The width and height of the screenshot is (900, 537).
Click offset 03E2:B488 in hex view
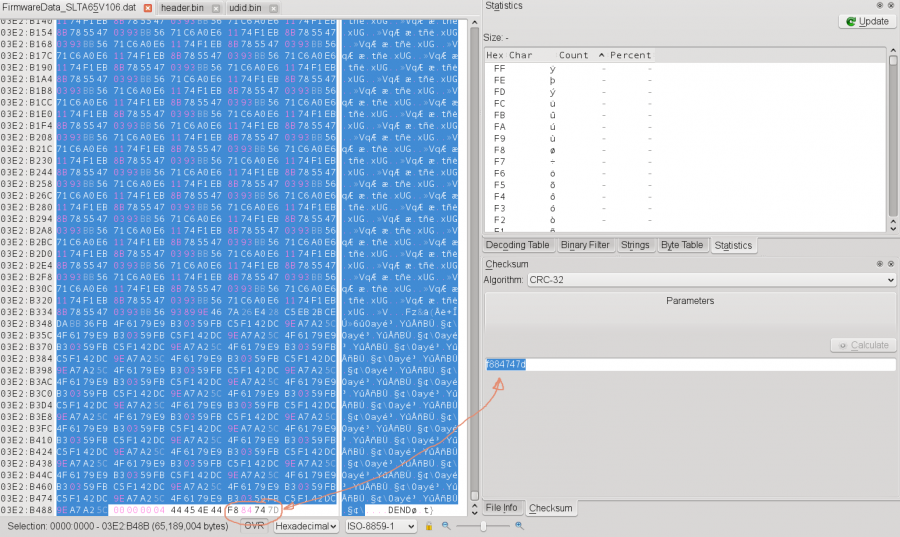pyautogui.click(x=26, y=509)
